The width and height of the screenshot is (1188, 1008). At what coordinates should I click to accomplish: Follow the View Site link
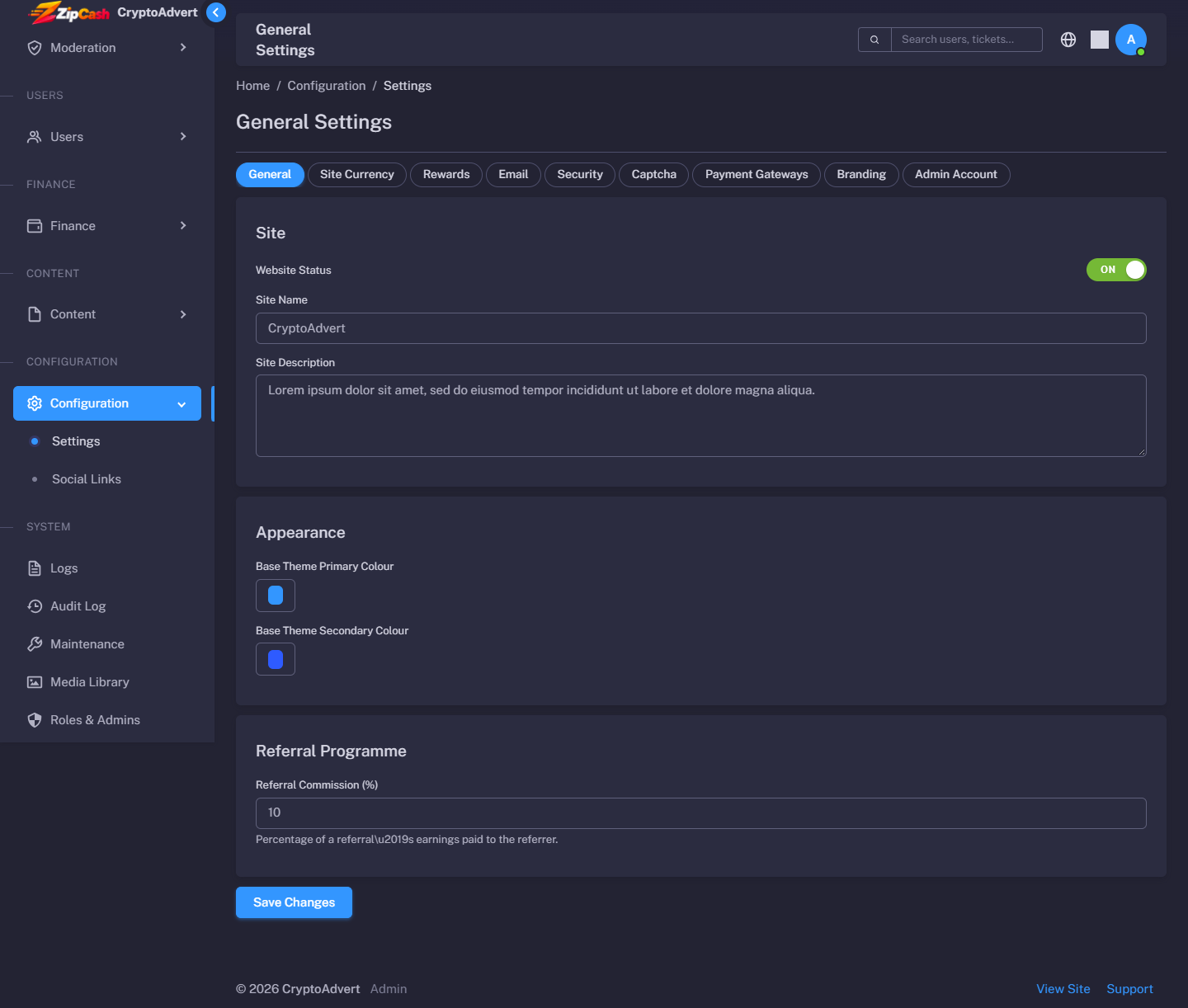tap(1063, 989)
